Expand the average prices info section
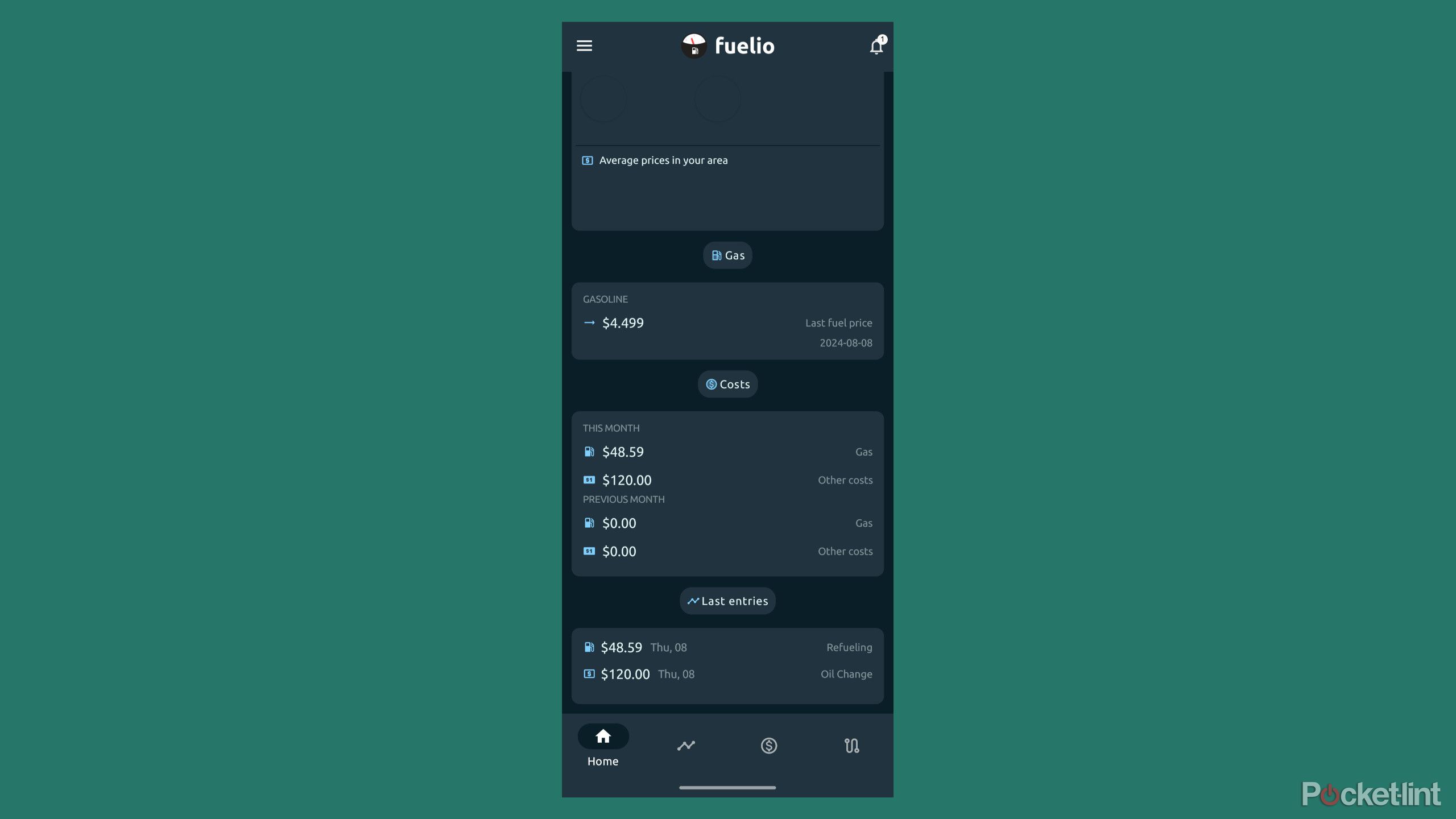The width and height of the screenshot is (1456, 819). 663,159
